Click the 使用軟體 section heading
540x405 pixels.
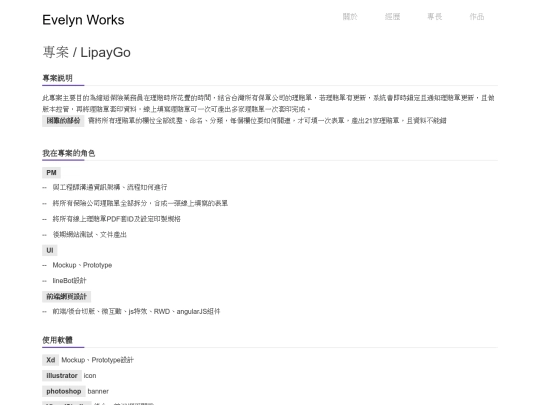[57, 340]
